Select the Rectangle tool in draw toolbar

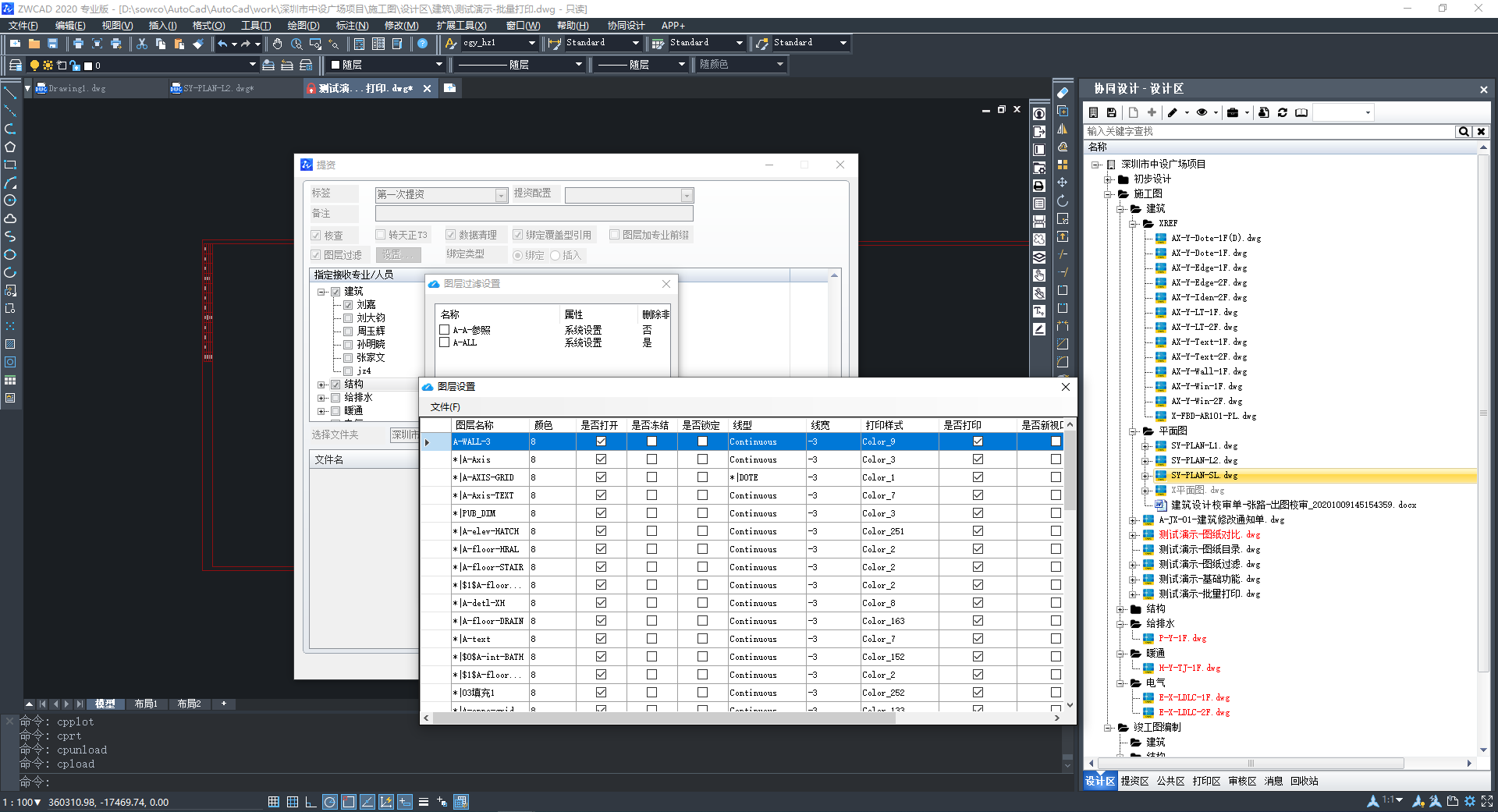pyautogui.click(x=10, y=165)
